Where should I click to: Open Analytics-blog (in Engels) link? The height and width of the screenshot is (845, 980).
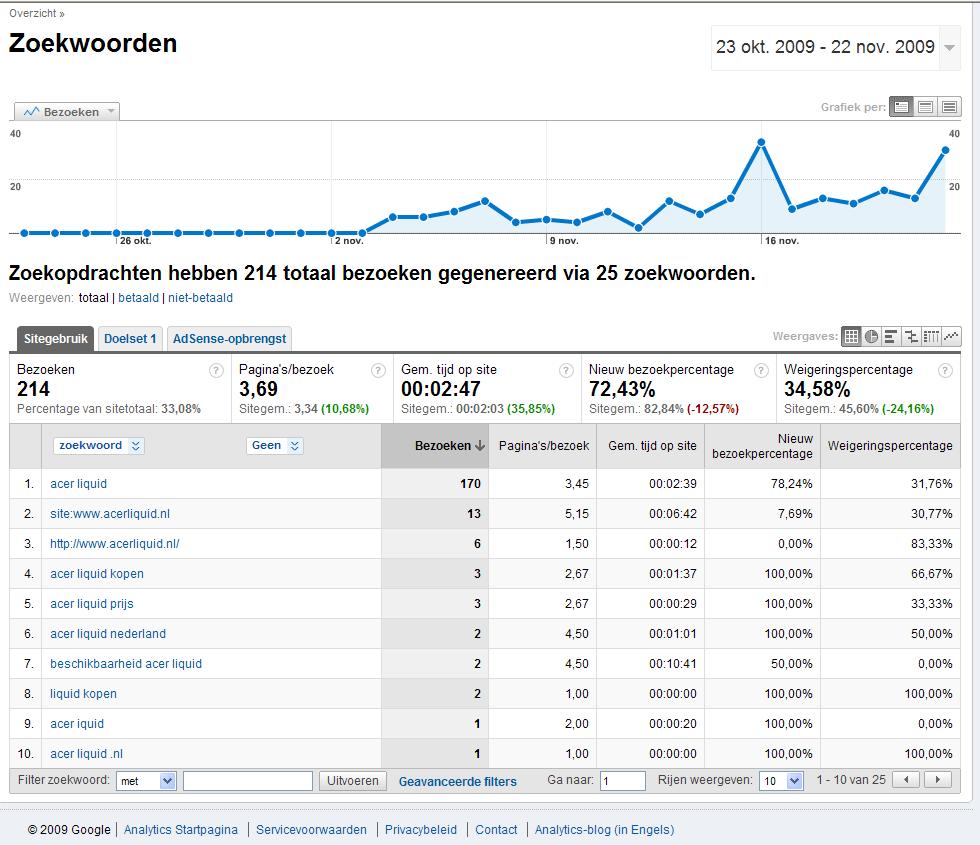click(x=604, y=829)
